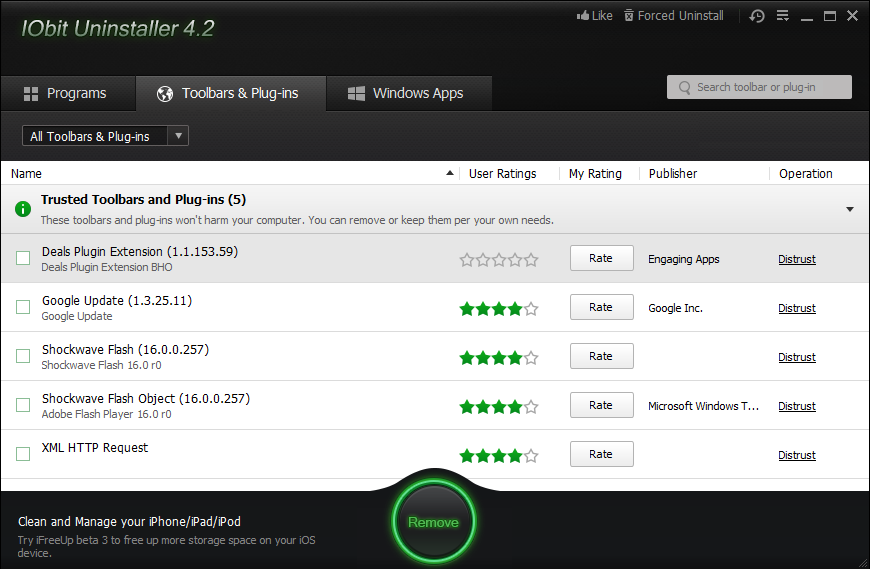Collapse Trusted Toolbars and Plug-ins group
The image size is (870, 569).
point(849,209)
